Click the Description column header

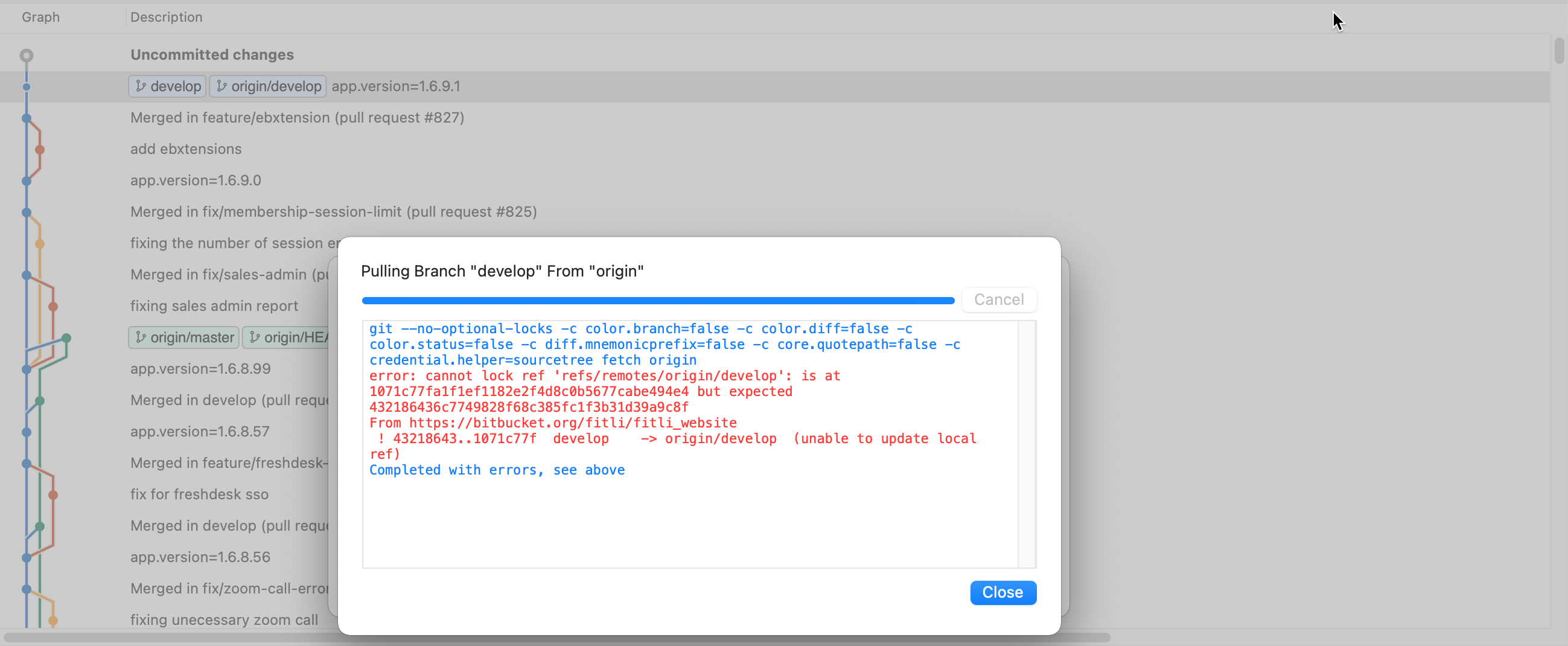click(166, 17)
